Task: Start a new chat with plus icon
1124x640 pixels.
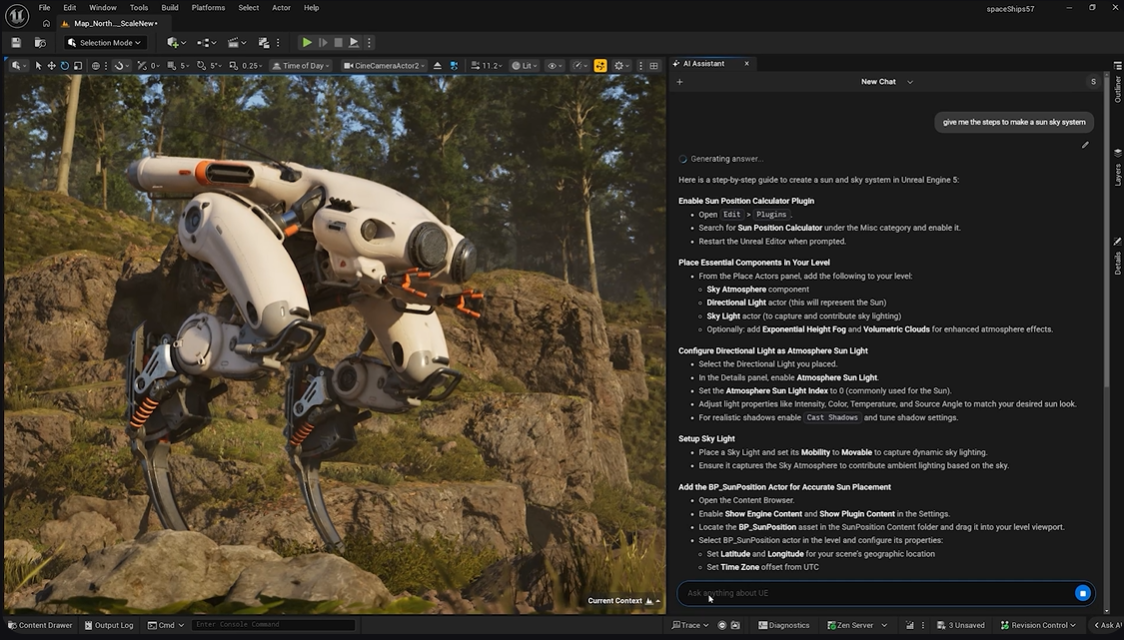Action: coord(680,82)
